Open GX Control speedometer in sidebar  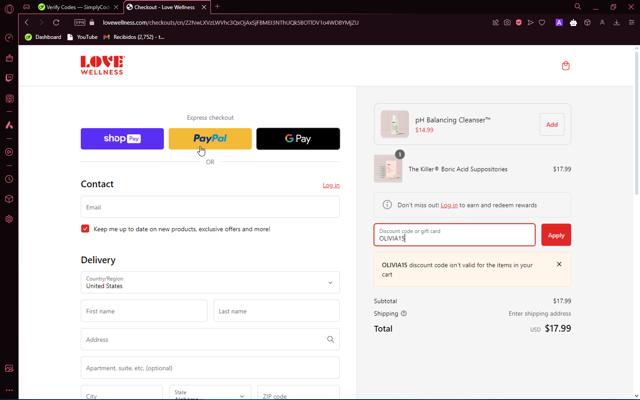(9, 38)
